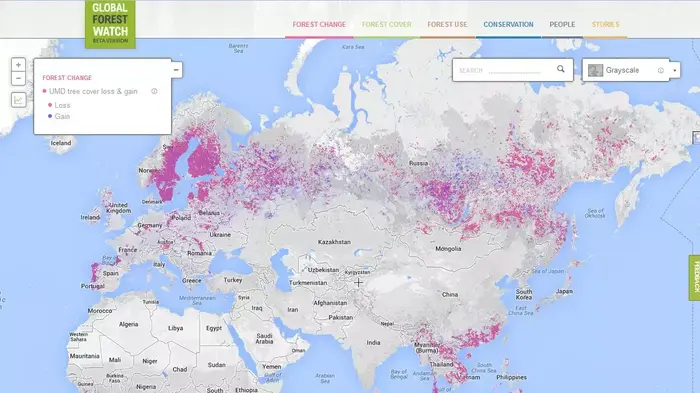Click the South Korea map label
This screenshot has width=700, height=393.
pyautogui.click(x=524, y=294)
